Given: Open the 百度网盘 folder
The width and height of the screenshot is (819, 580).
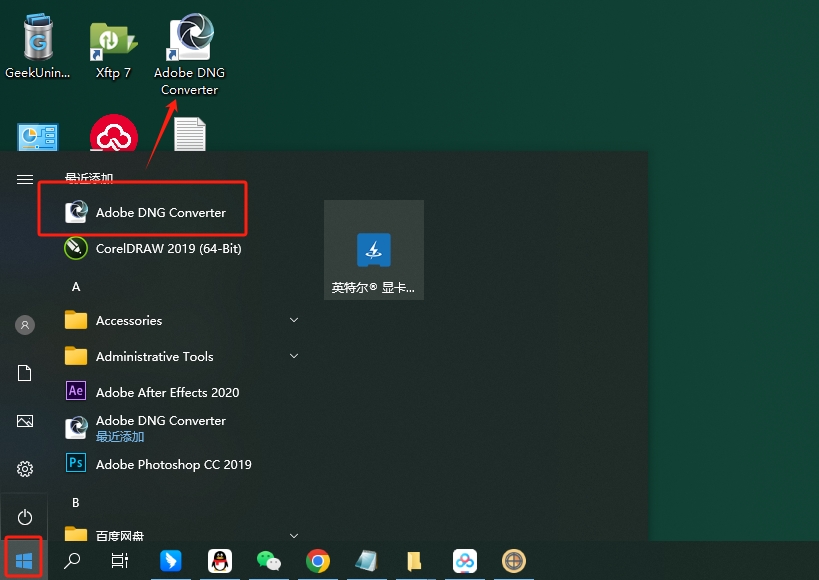Looking at the screenshot, I should pos(180,535).
